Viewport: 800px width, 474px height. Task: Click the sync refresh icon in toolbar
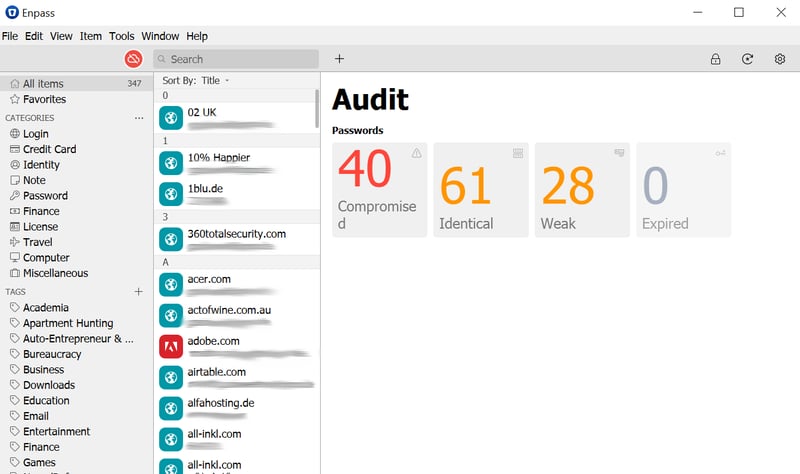[747, 59]
